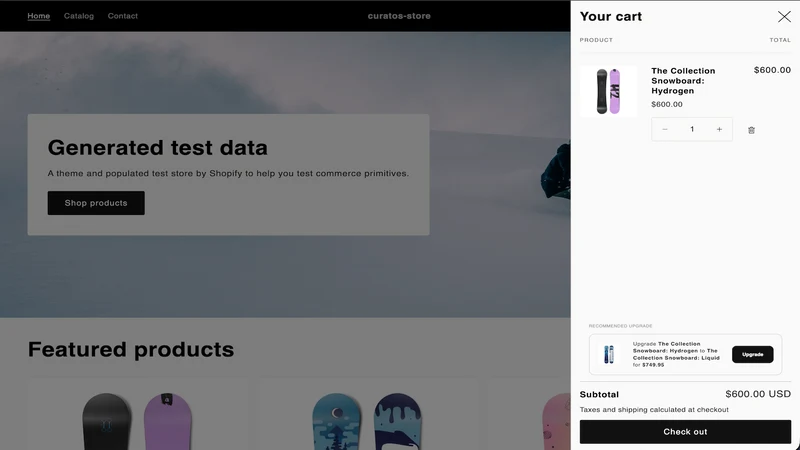Image resolution: width=800 pixels, height=450 pixels.
Task: Click the TOTAL column header
Action: coord(780,40)
